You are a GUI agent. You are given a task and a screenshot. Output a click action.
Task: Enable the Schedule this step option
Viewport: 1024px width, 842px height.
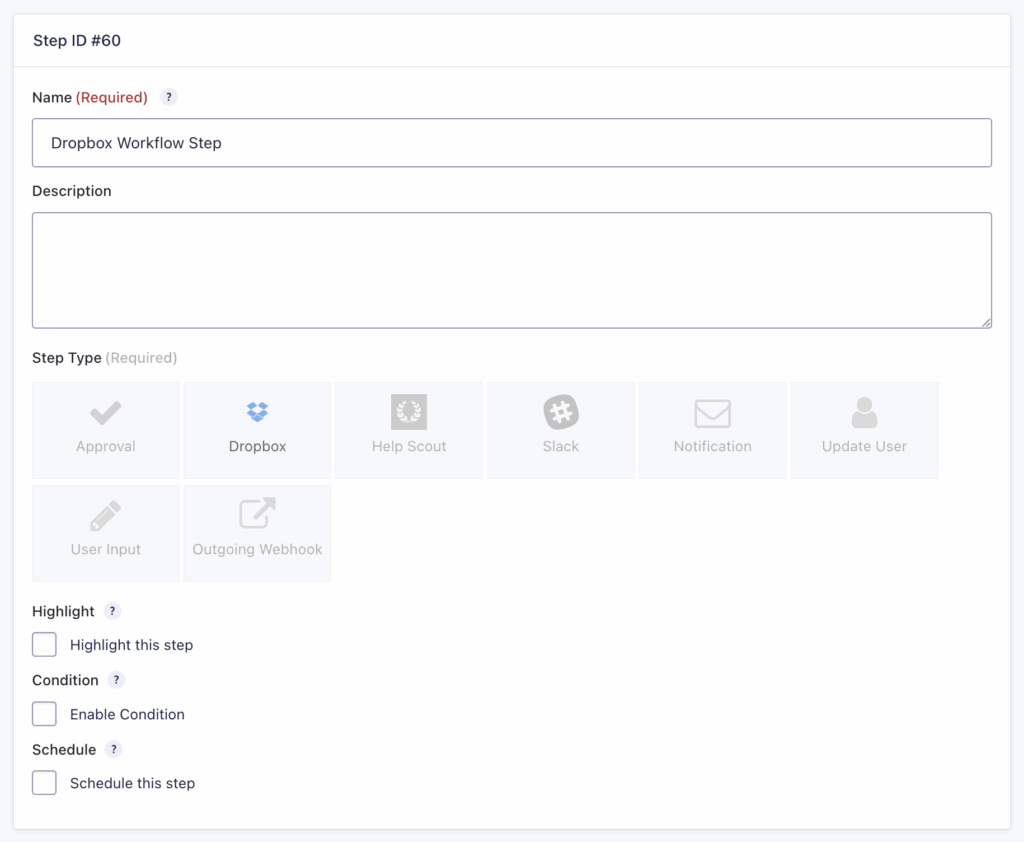(x=44, y=782)
